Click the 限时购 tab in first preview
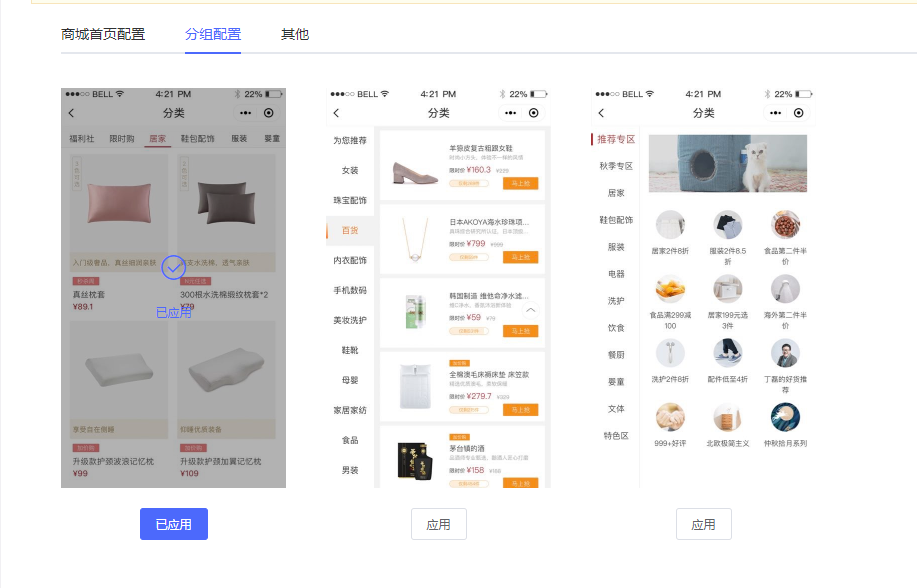 click(122, 139)
